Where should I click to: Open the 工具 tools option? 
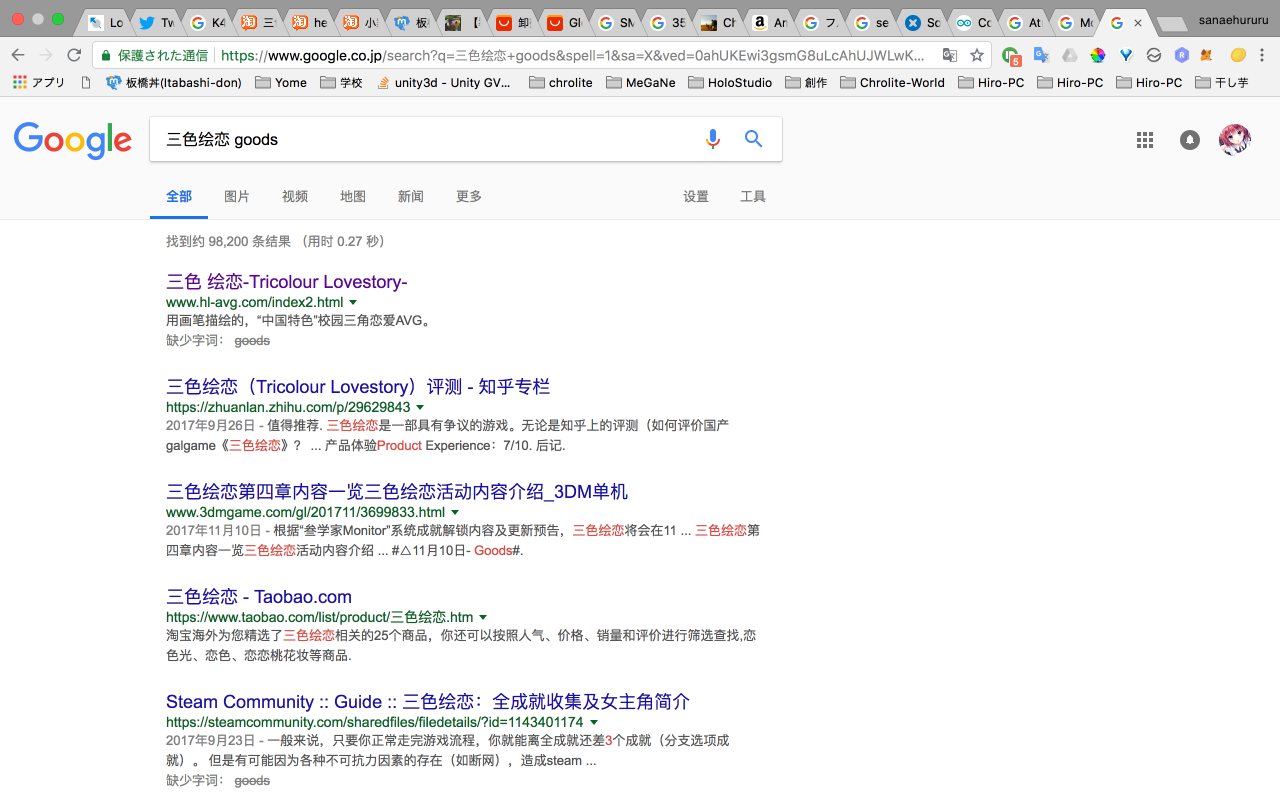753,196
